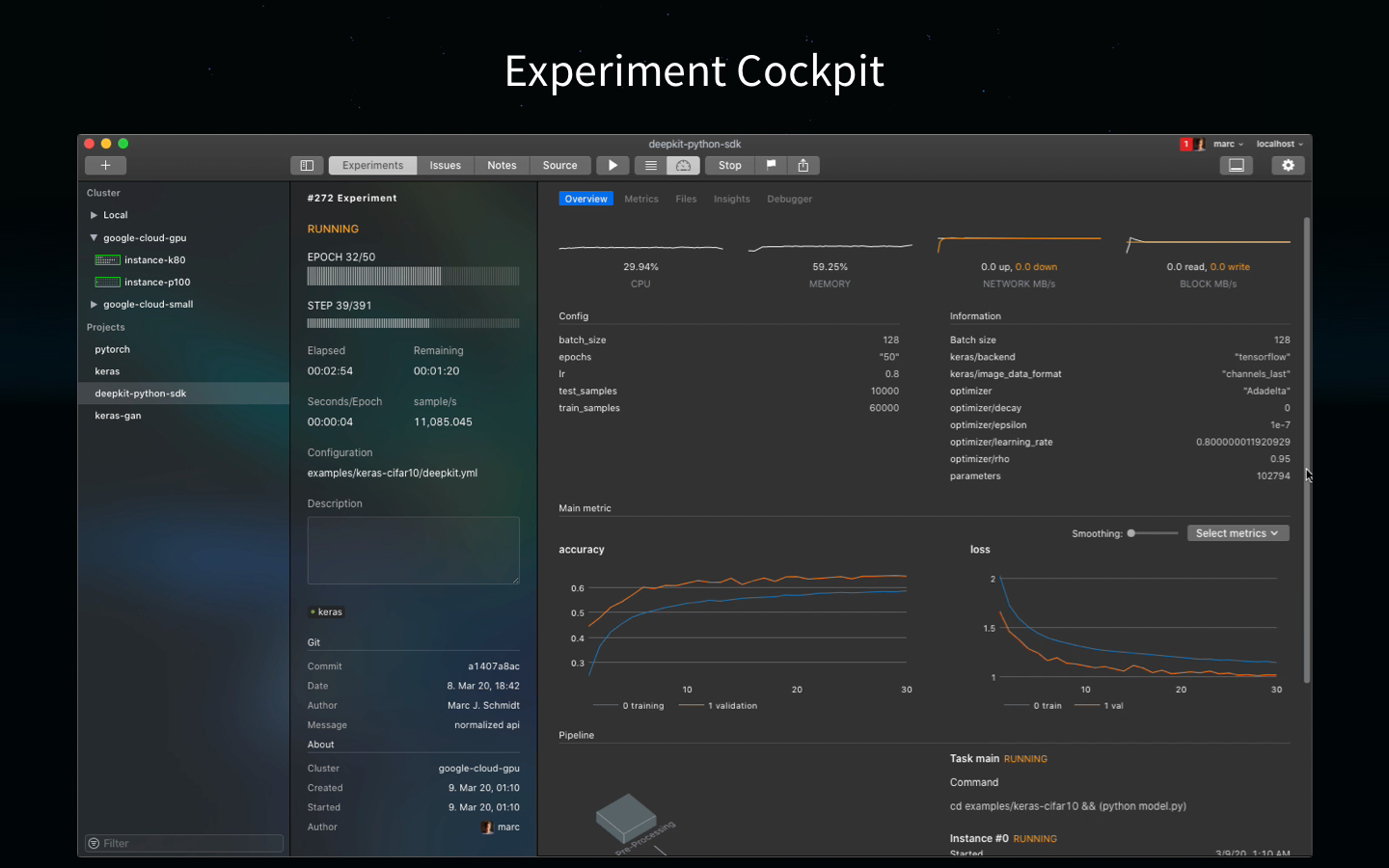Expand the google-cloud-small cluster
The image size is (1389, 868).
point(94,304)
